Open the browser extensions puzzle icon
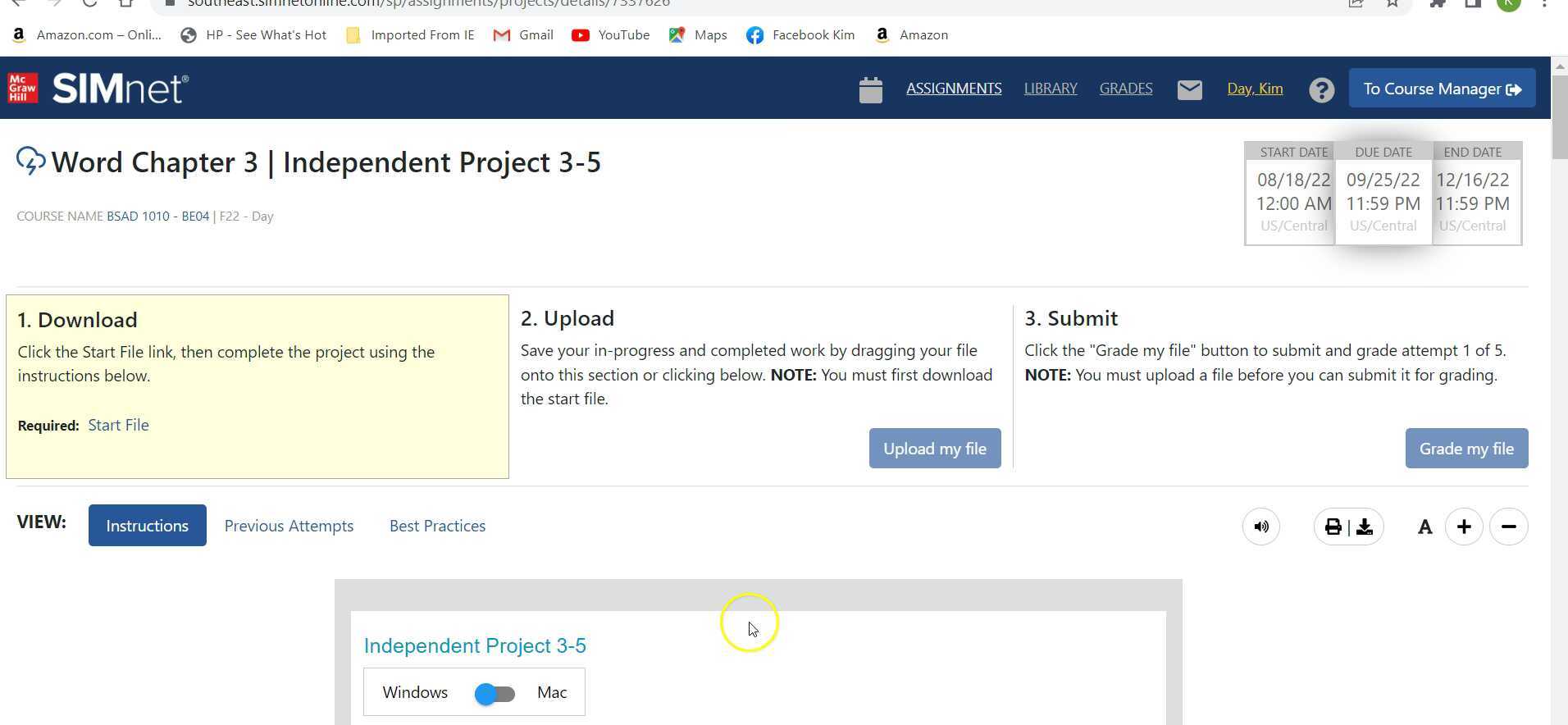The width and height of the screenshot is (1568, 725). click(1438, 3)
